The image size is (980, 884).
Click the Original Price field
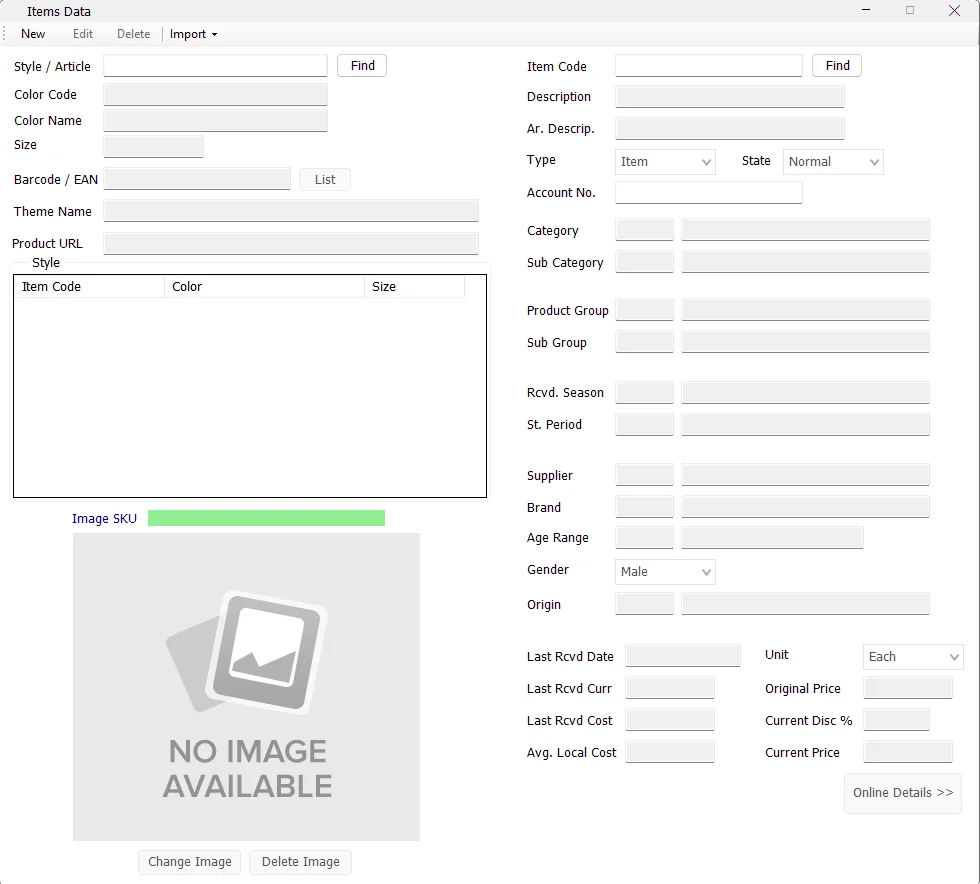[908, 688]
